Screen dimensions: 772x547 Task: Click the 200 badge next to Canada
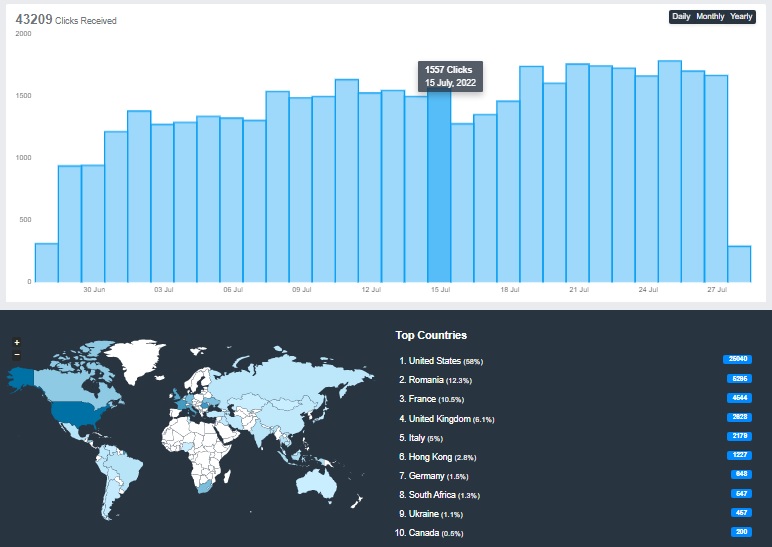pos(740,532)
